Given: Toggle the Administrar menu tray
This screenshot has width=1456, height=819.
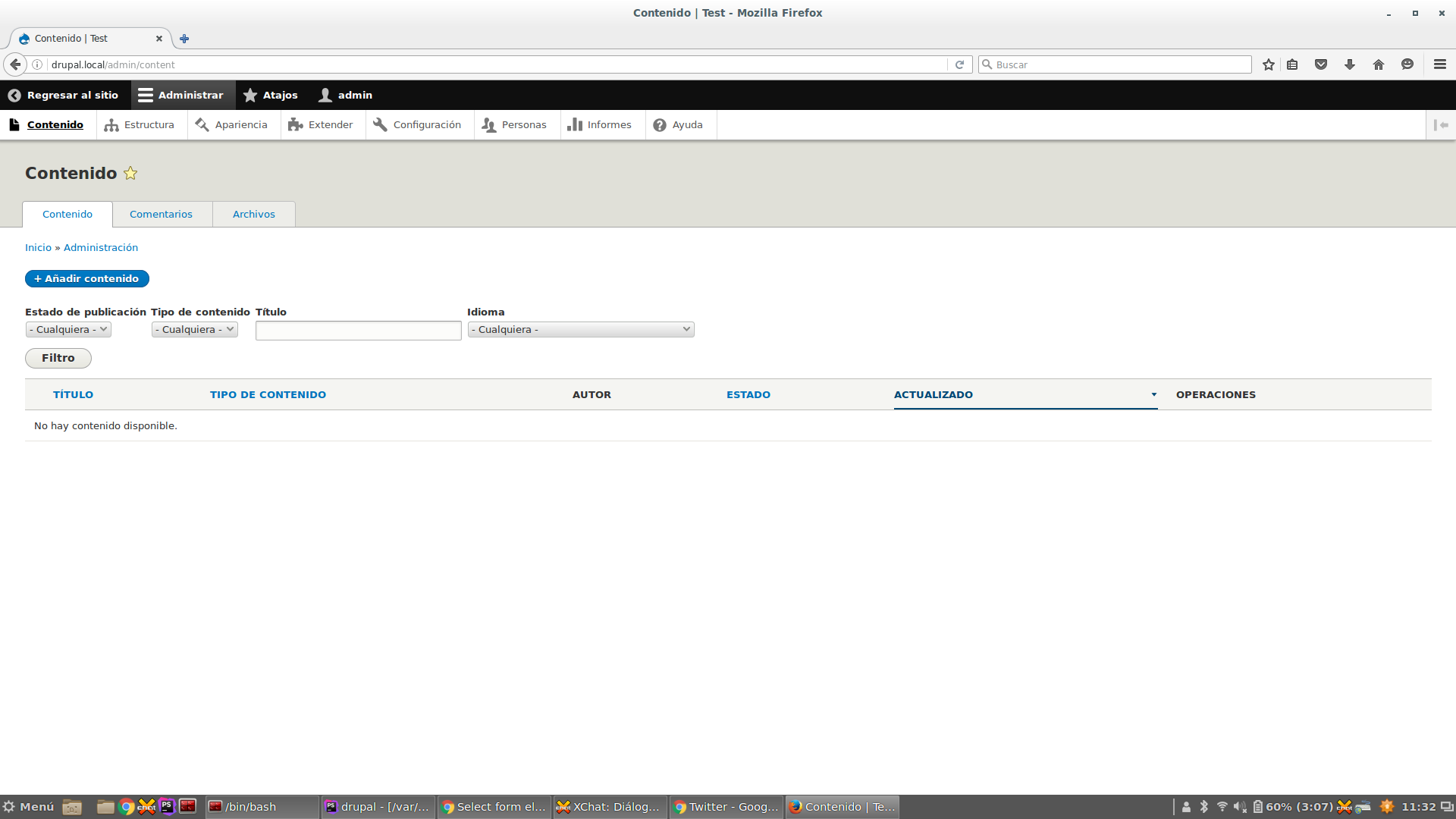Looking at the screenshot, I should [183, 95].
